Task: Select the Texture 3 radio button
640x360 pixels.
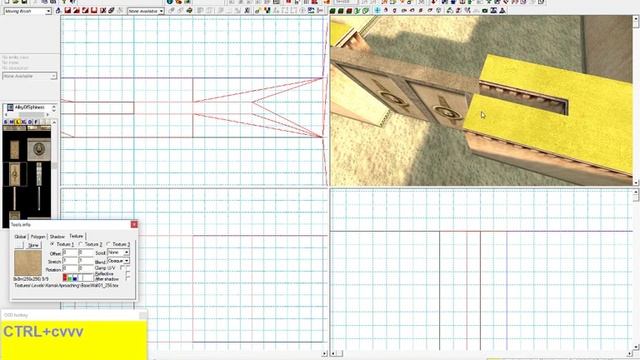Action: (108, 244)
